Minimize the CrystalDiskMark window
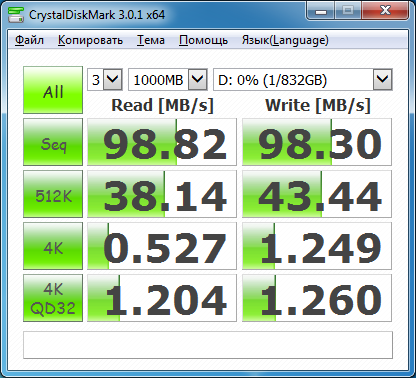The image size is (416, 378). (321, 11)
